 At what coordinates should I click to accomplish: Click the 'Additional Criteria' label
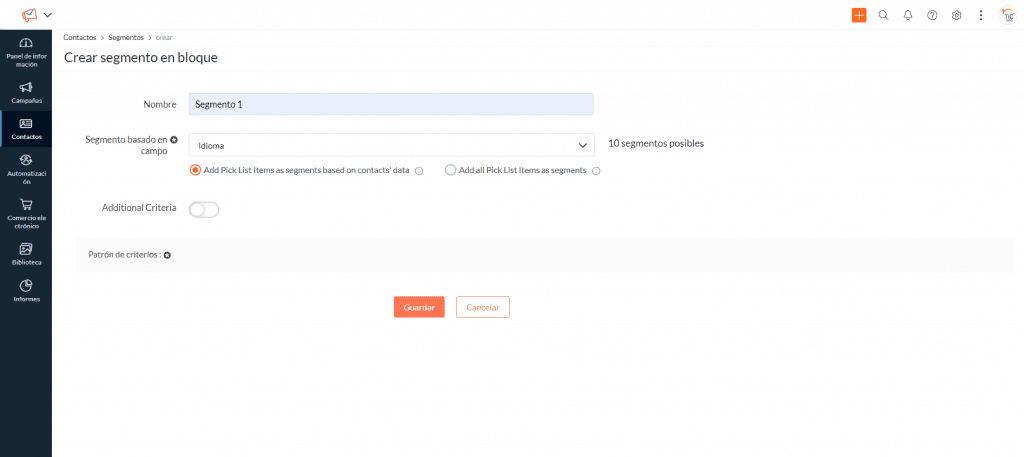139,208
